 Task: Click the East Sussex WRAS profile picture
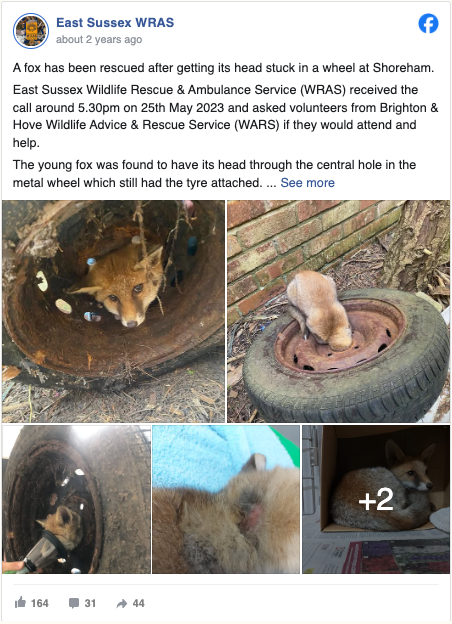pyautogui.click(x=31, y=31)
